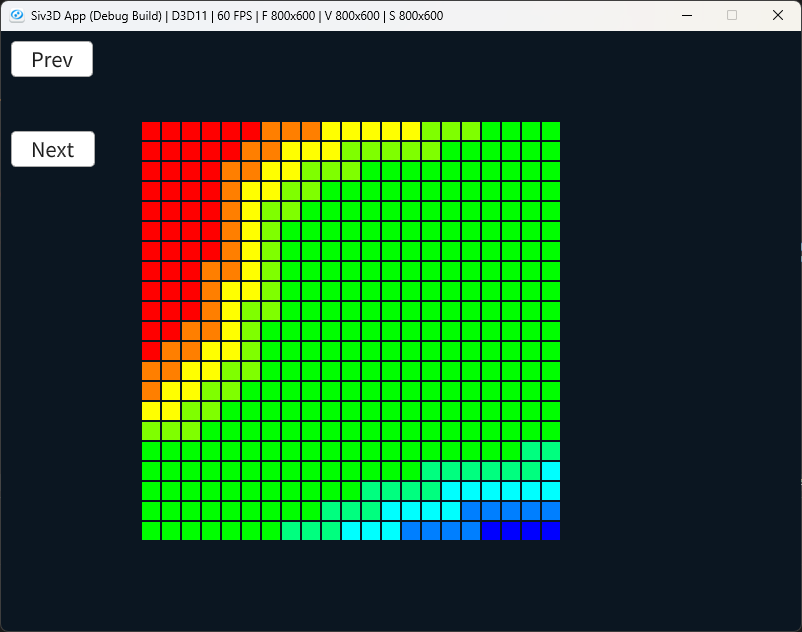This screenshot has width=802, height=632.
Task: Go forward with the Next button
Action: (53, 149)
